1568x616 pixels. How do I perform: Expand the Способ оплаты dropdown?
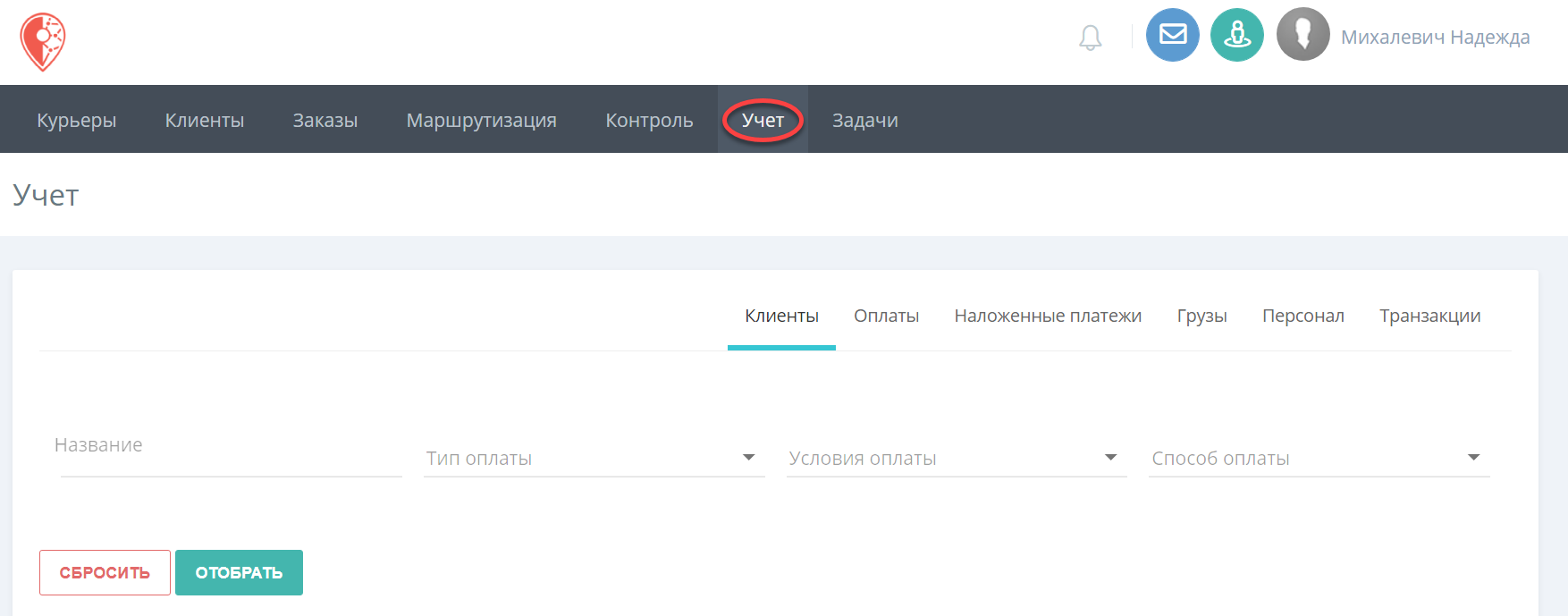[x=1319, y=458]
